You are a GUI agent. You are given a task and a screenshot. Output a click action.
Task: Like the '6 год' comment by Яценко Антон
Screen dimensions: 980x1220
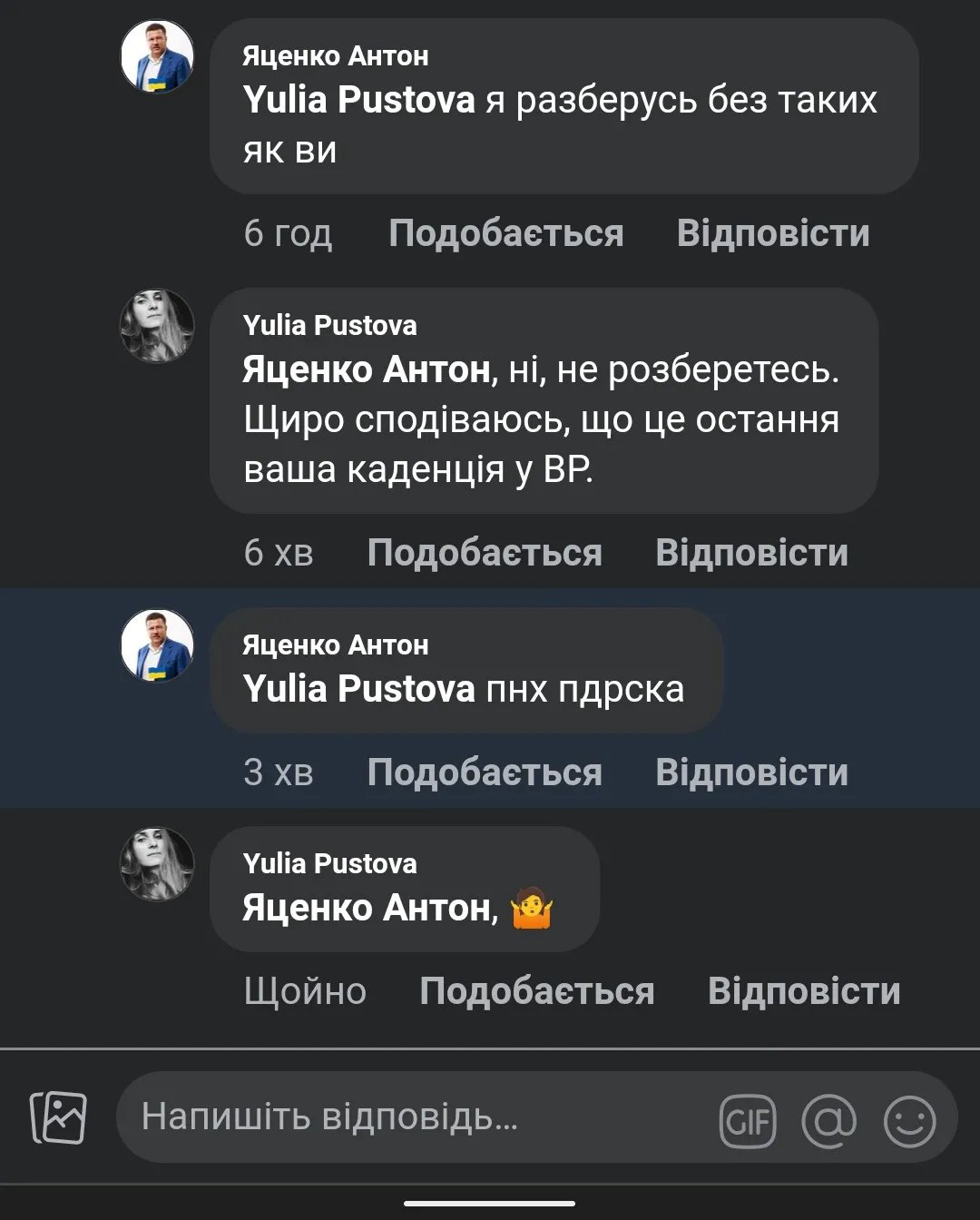tap(505, 233)
